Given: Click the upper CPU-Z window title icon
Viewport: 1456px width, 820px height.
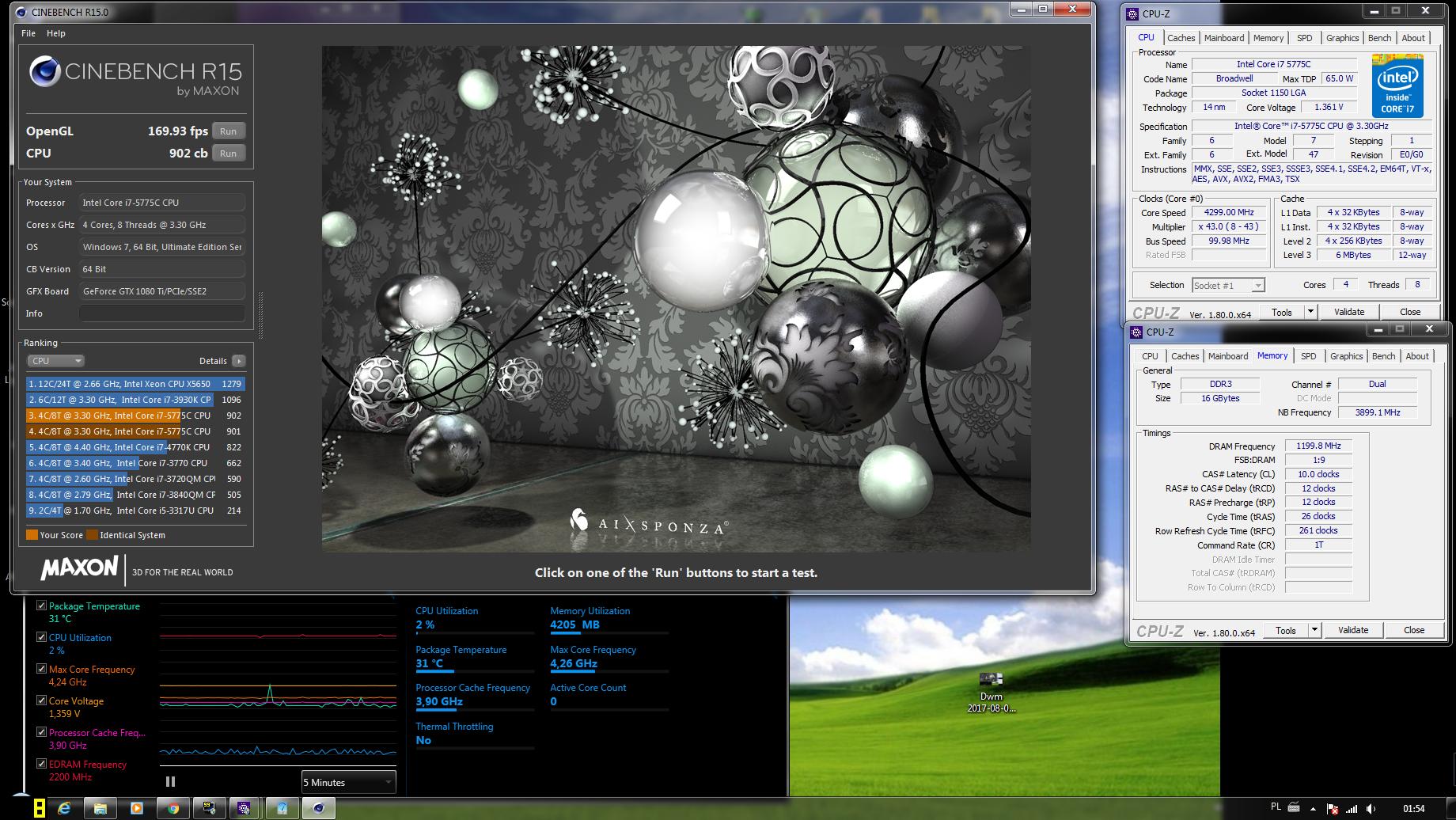Looking at the screenshot, I should (1134, 13).
